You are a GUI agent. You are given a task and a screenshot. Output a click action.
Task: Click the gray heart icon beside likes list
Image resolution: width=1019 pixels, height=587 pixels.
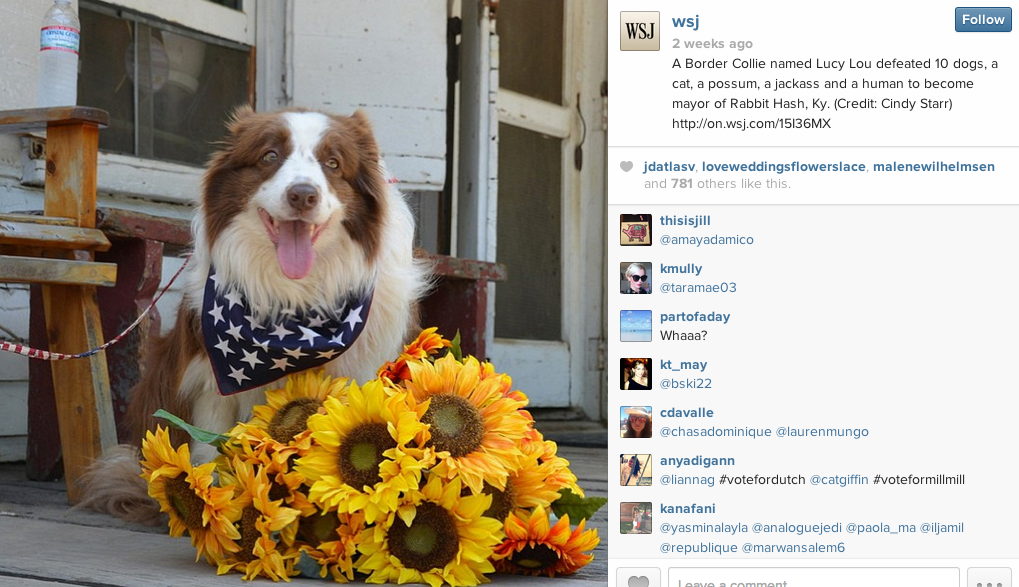click(626, 166)
